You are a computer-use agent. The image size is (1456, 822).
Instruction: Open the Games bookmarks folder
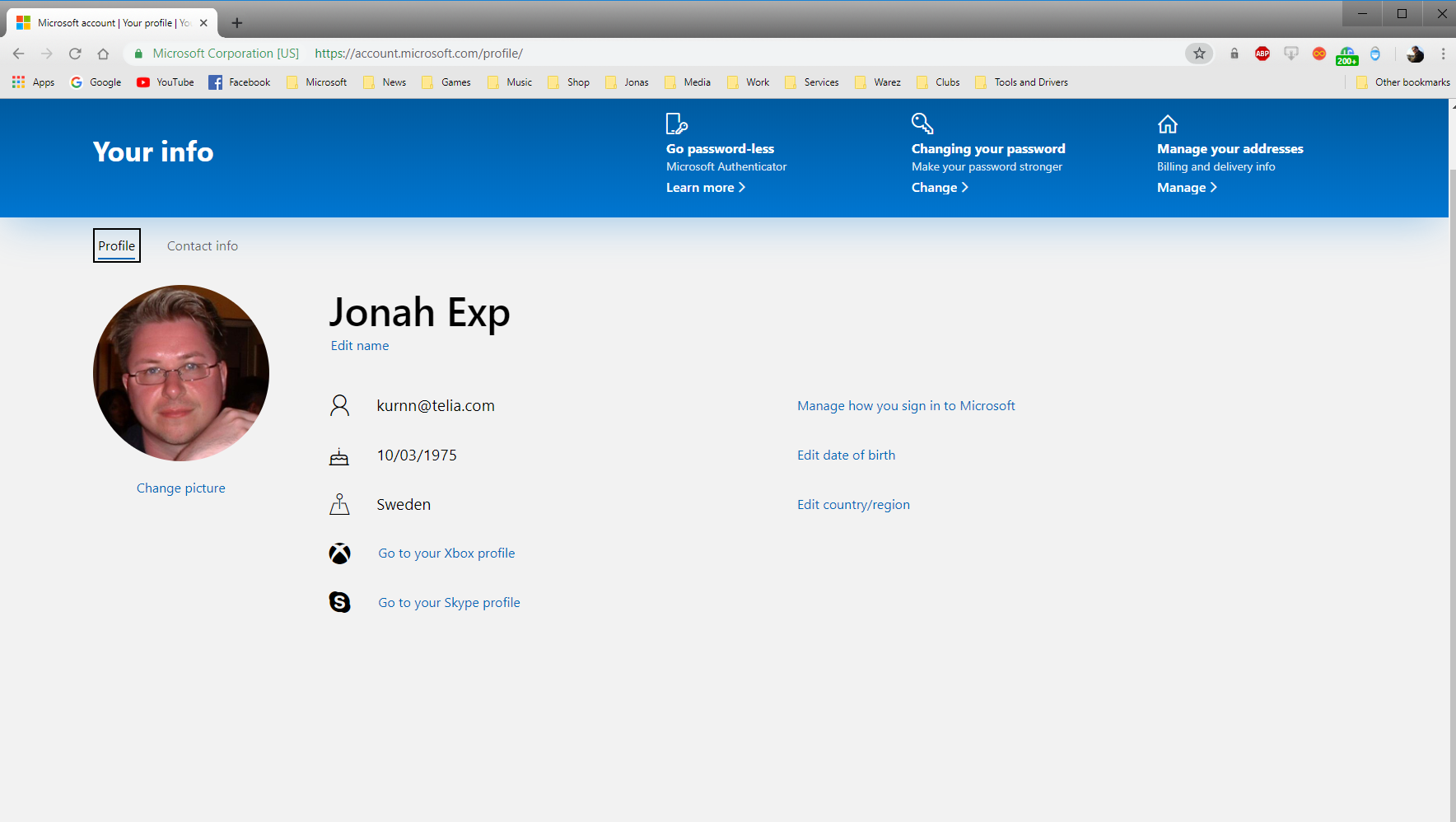coord(446,82)
